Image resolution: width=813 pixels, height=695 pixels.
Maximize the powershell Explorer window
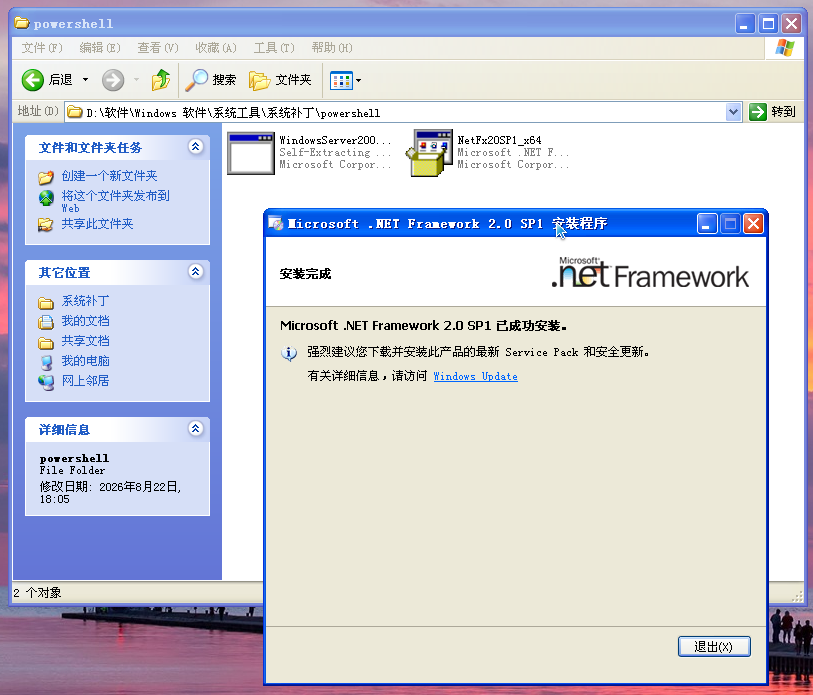pyautogui.click(x=768, y=23)
